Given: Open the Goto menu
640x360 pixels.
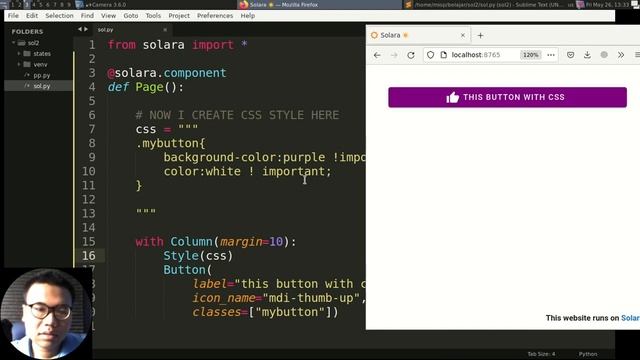Looking at the screenshot, I should coord(131,16).
